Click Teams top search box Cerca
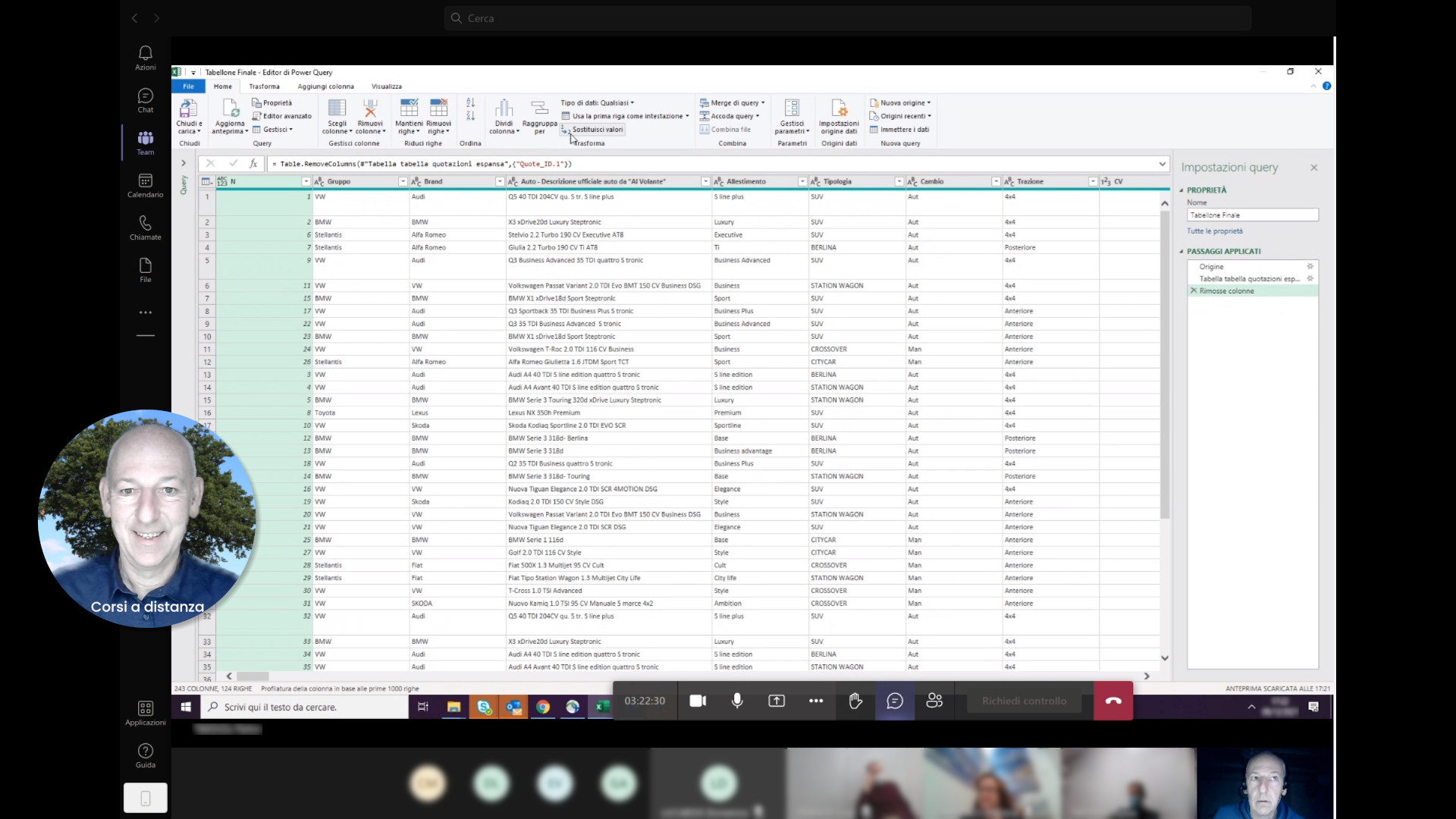This screenshot has width=1456, height=819. 848,18
